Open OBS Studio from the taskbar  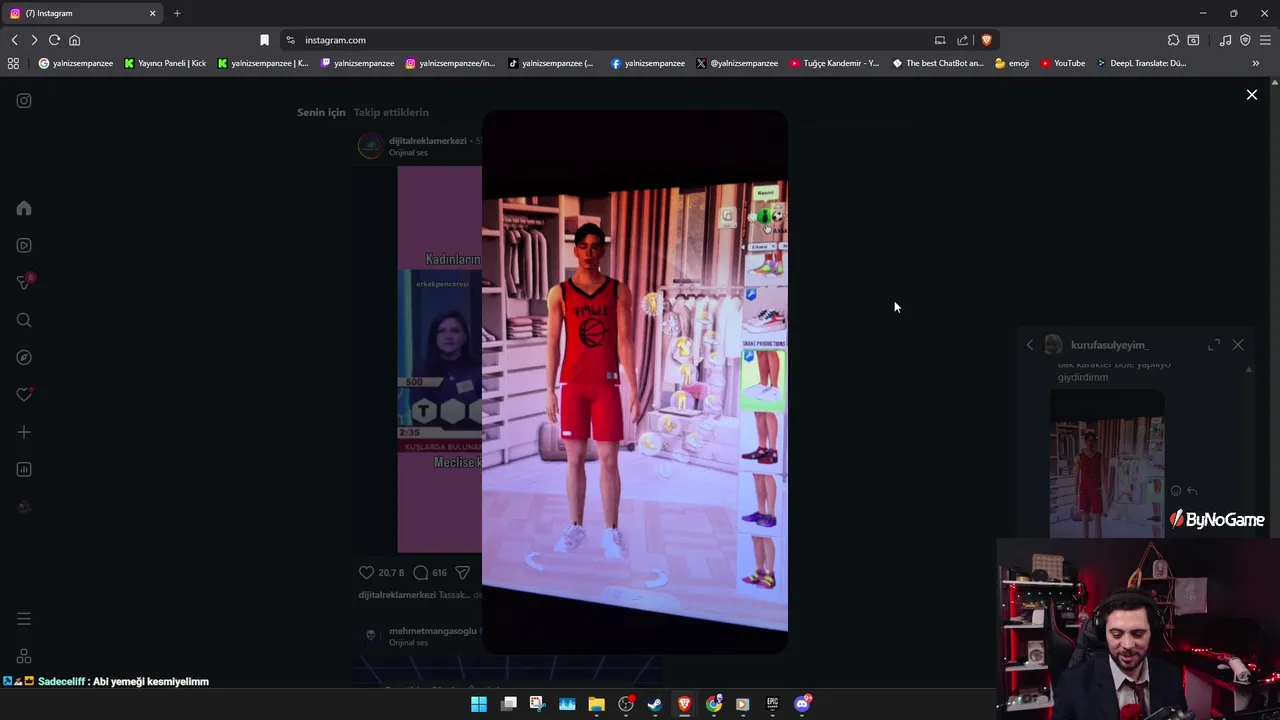626,704
